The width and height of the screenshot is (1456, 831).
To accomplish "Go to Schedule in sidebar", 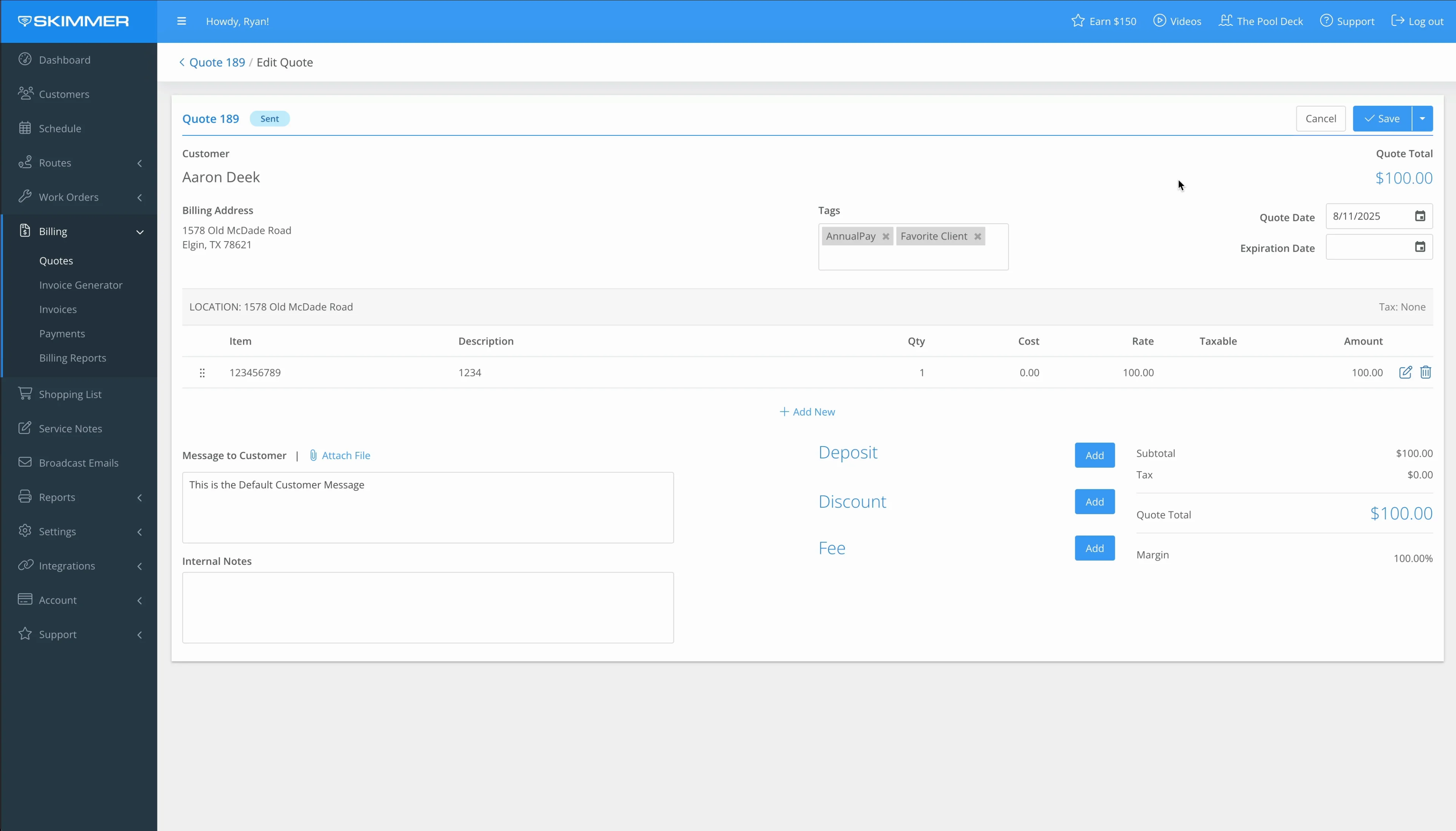I will click(x=79, y=129).
